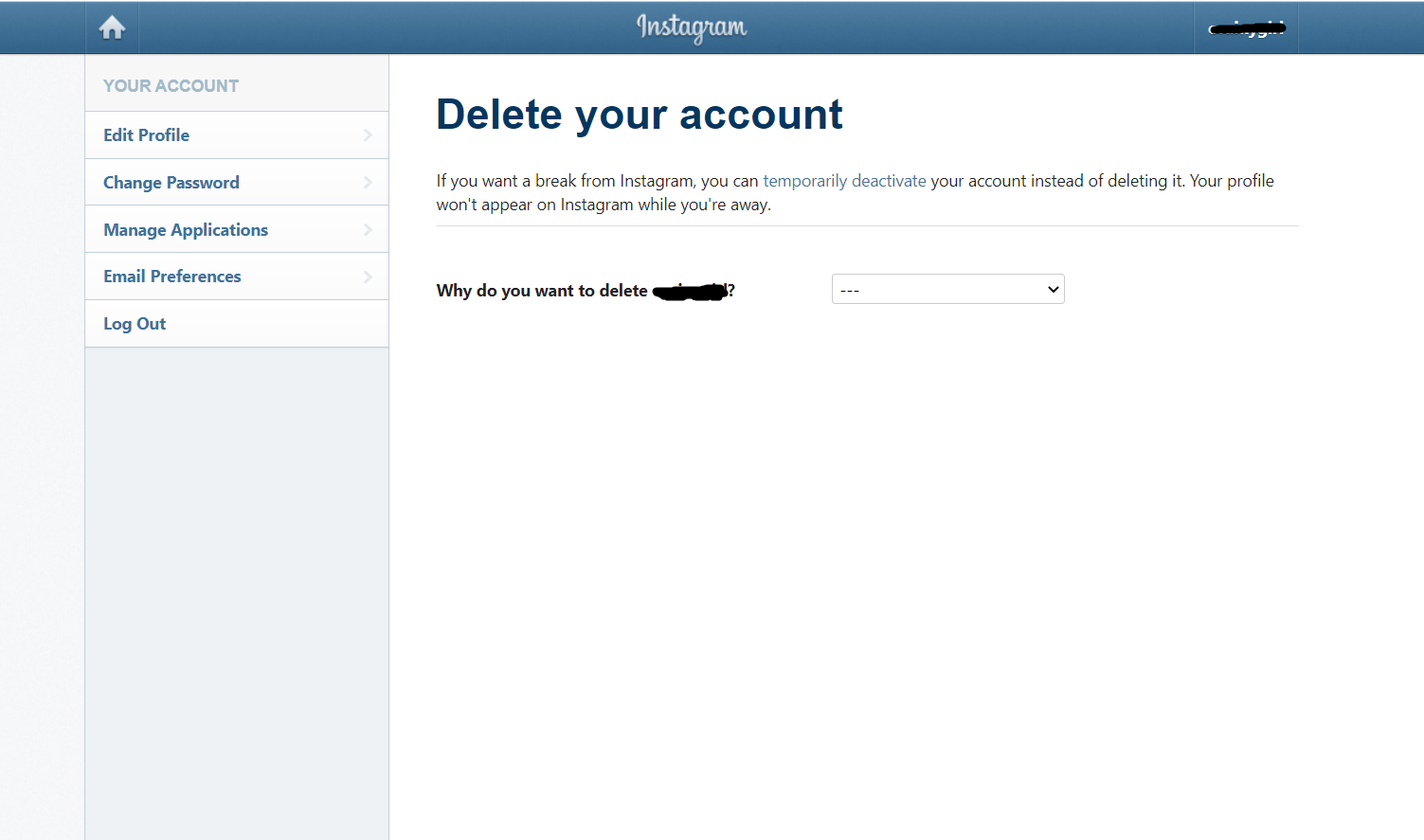The width and height of the screenshot is (1424, 840).
Task: Click the chevron arrow beside Manage Applications
Action: pos(368,230)
